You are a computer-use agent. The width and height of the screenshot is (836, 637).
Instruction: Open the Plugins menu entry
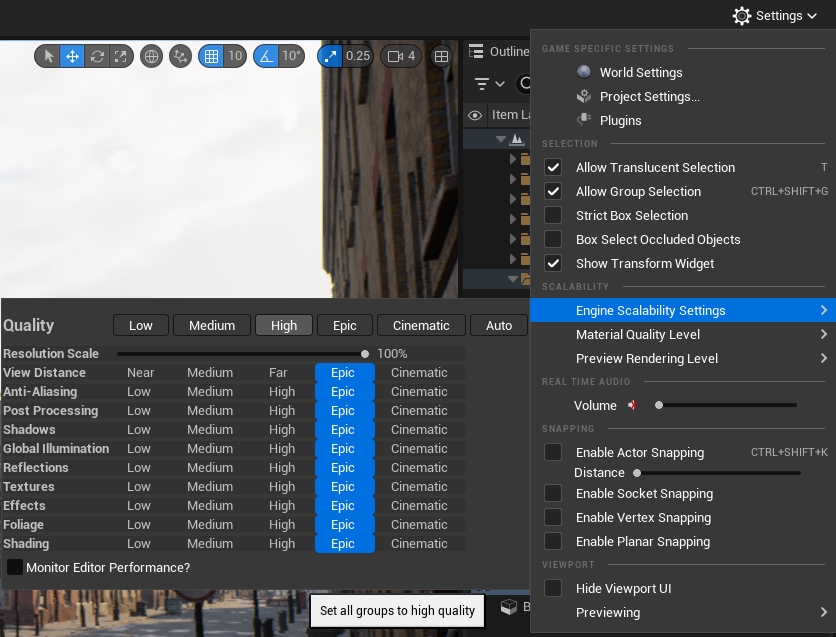[620, 120]
